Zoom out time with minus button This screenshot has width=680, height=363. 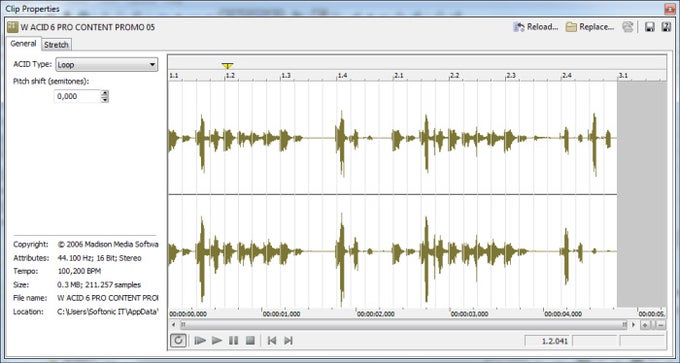click(x=660, y=325)
